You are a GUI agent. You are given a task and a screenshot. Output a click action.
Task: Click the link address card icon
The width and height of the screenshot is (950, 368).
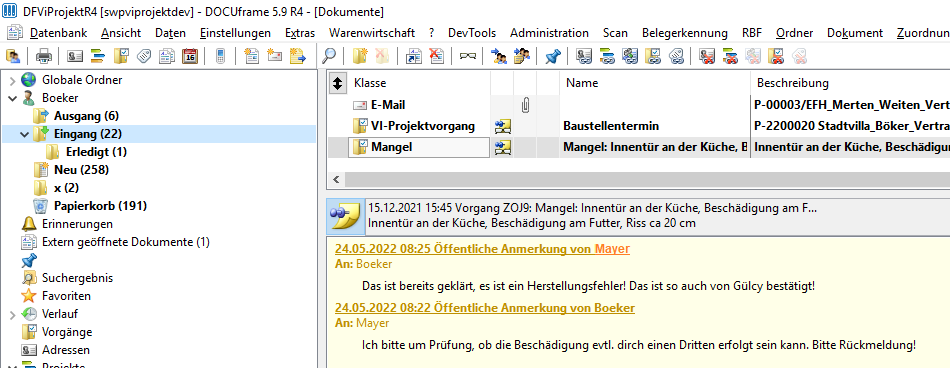(x=584, y=57)
